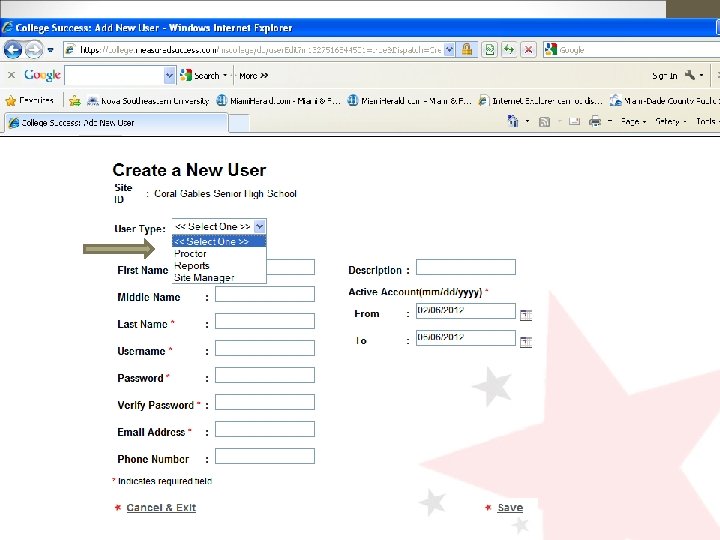This screenshot has height=540, width=720.
Task: Click the Phone Number input field
Action: [265, 456]
